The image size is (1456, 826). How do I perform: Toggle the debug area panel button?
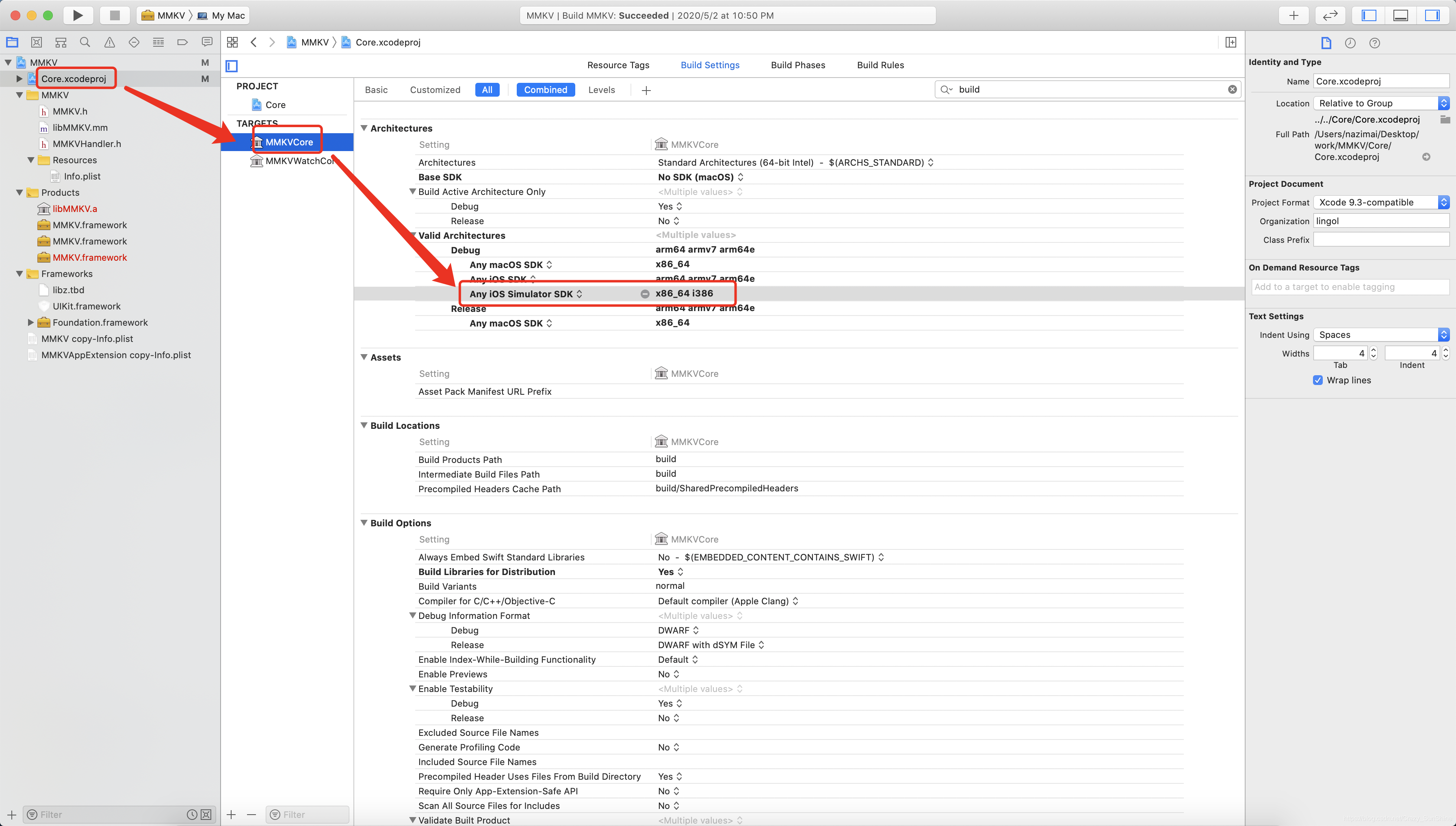[1400, 15]
